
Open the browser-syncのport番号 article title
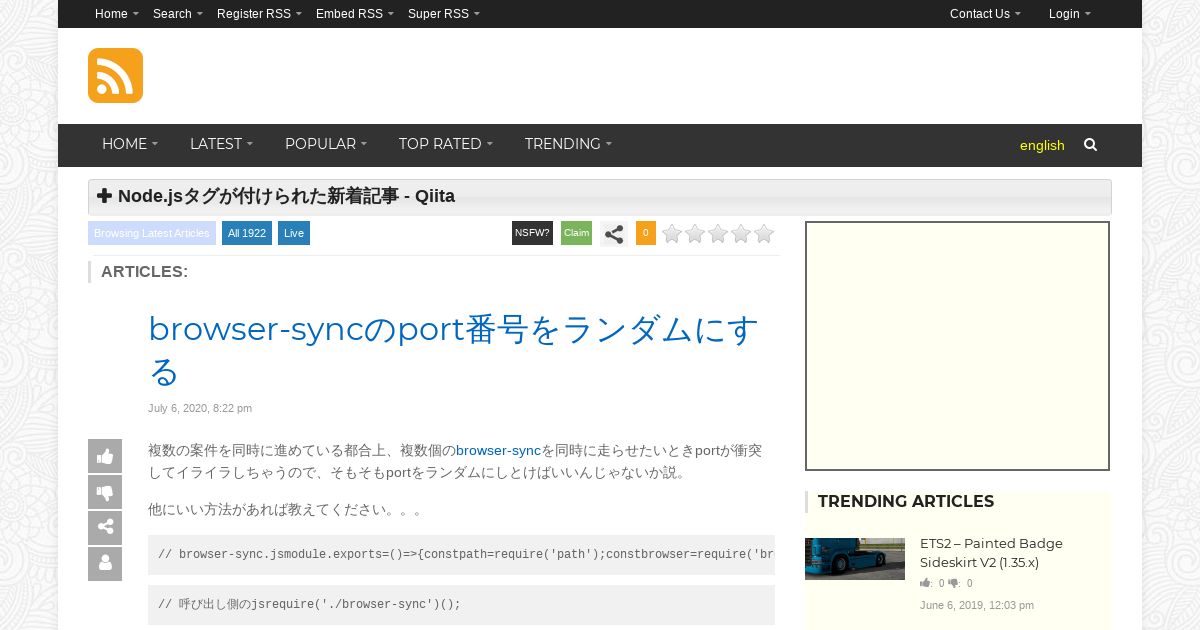click(x=453, y=349)
